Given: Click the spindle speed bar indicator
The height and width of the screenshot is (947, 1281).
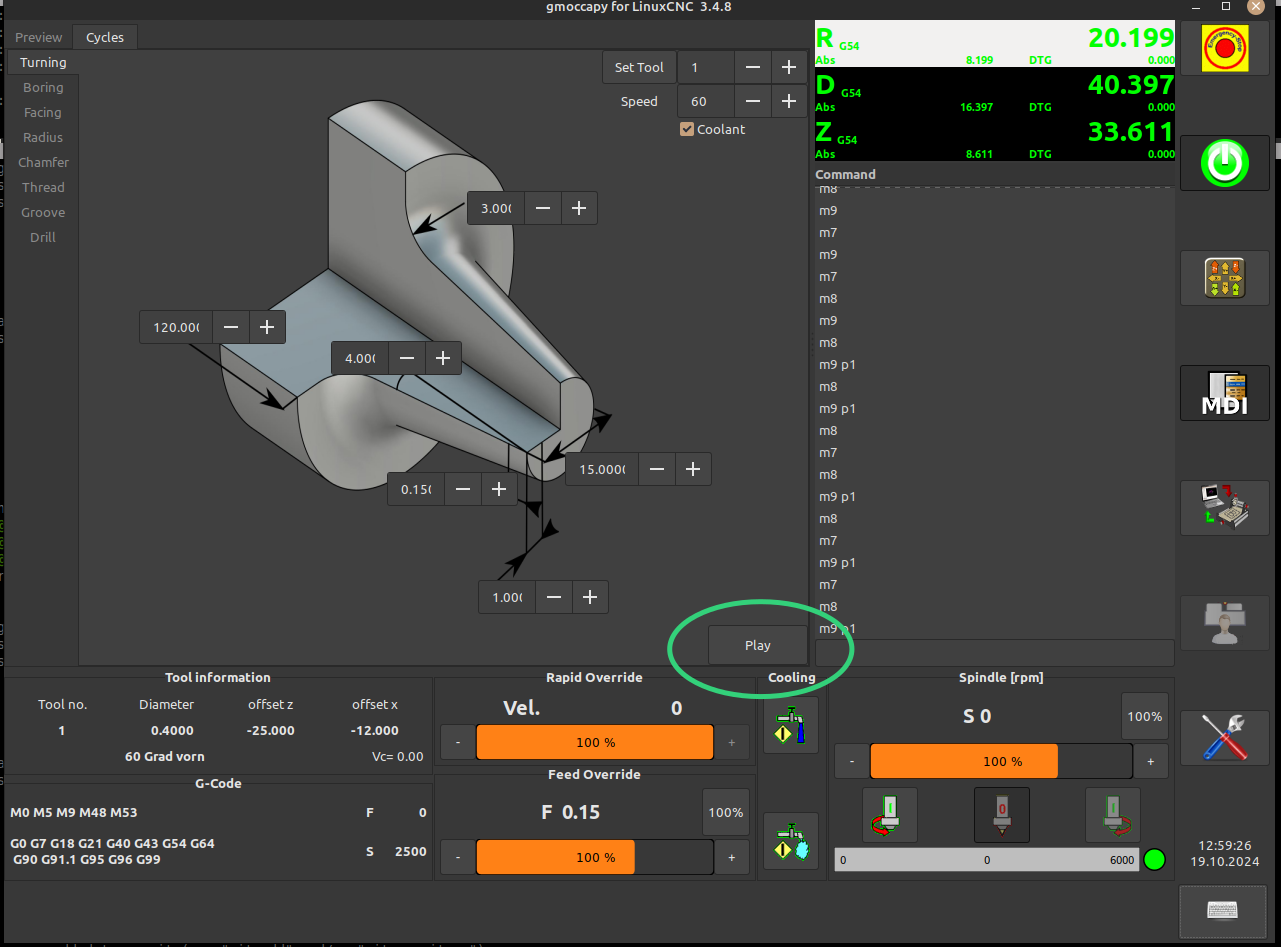Looking at the screenshot, I should click(x=987, y=860).
